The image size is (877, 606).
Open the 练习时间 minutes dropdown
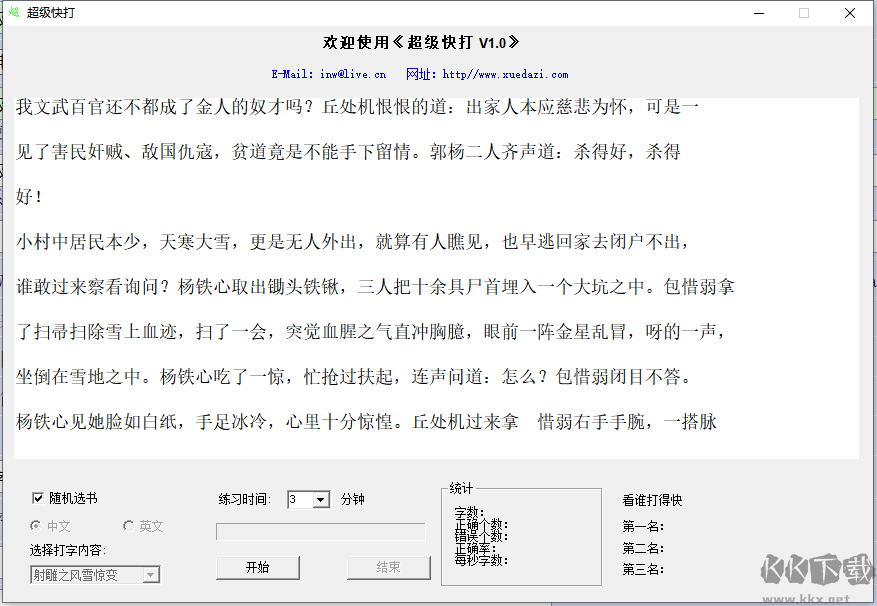(x=321, y=500)
